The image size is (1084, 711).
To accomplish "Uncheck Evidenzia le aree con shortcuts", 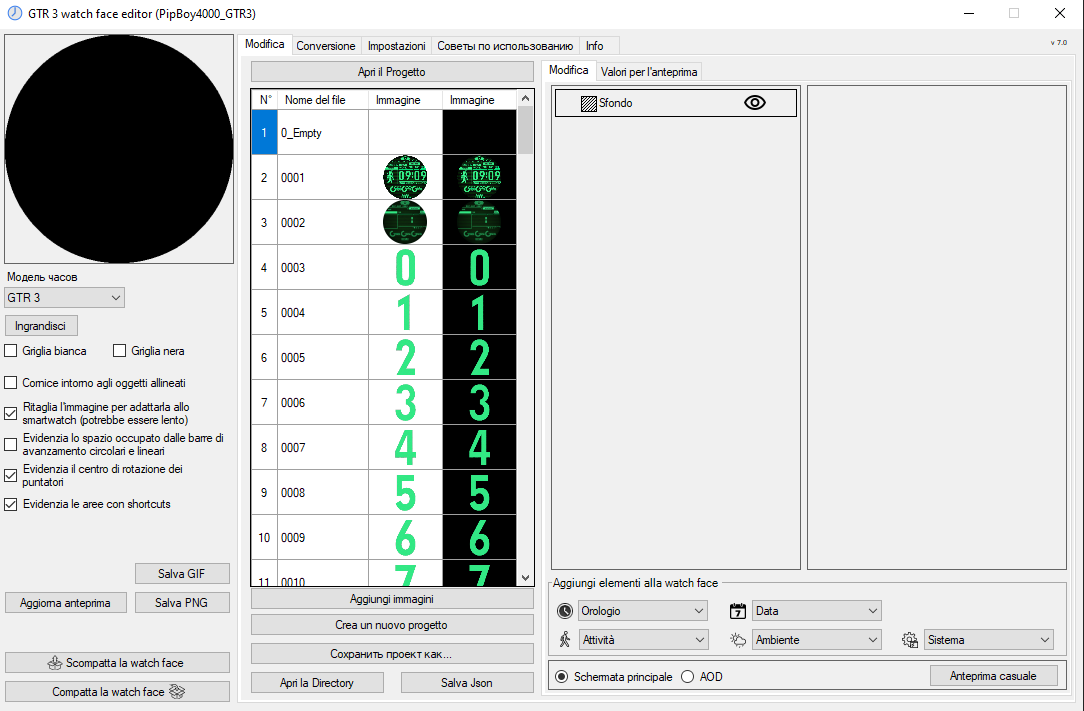I will coord(10,504).
